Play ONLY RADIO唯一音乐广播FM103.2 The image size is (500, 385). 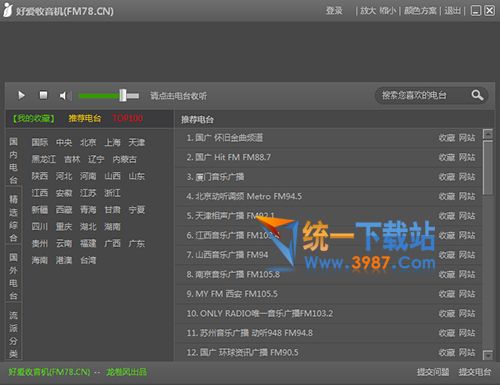pos(260,313)
